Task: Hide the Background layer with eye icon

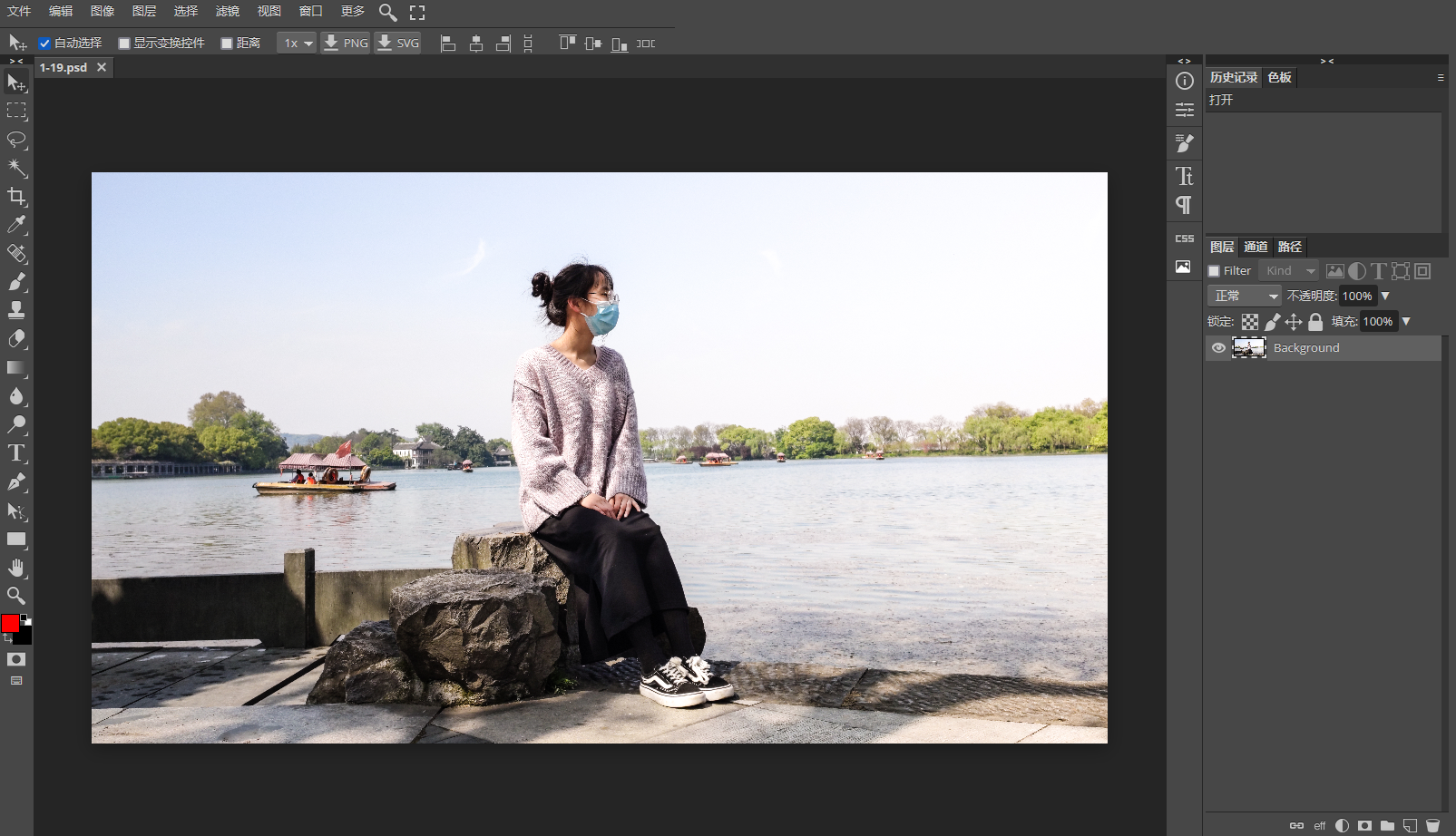Action: [x=1218, y=348]
